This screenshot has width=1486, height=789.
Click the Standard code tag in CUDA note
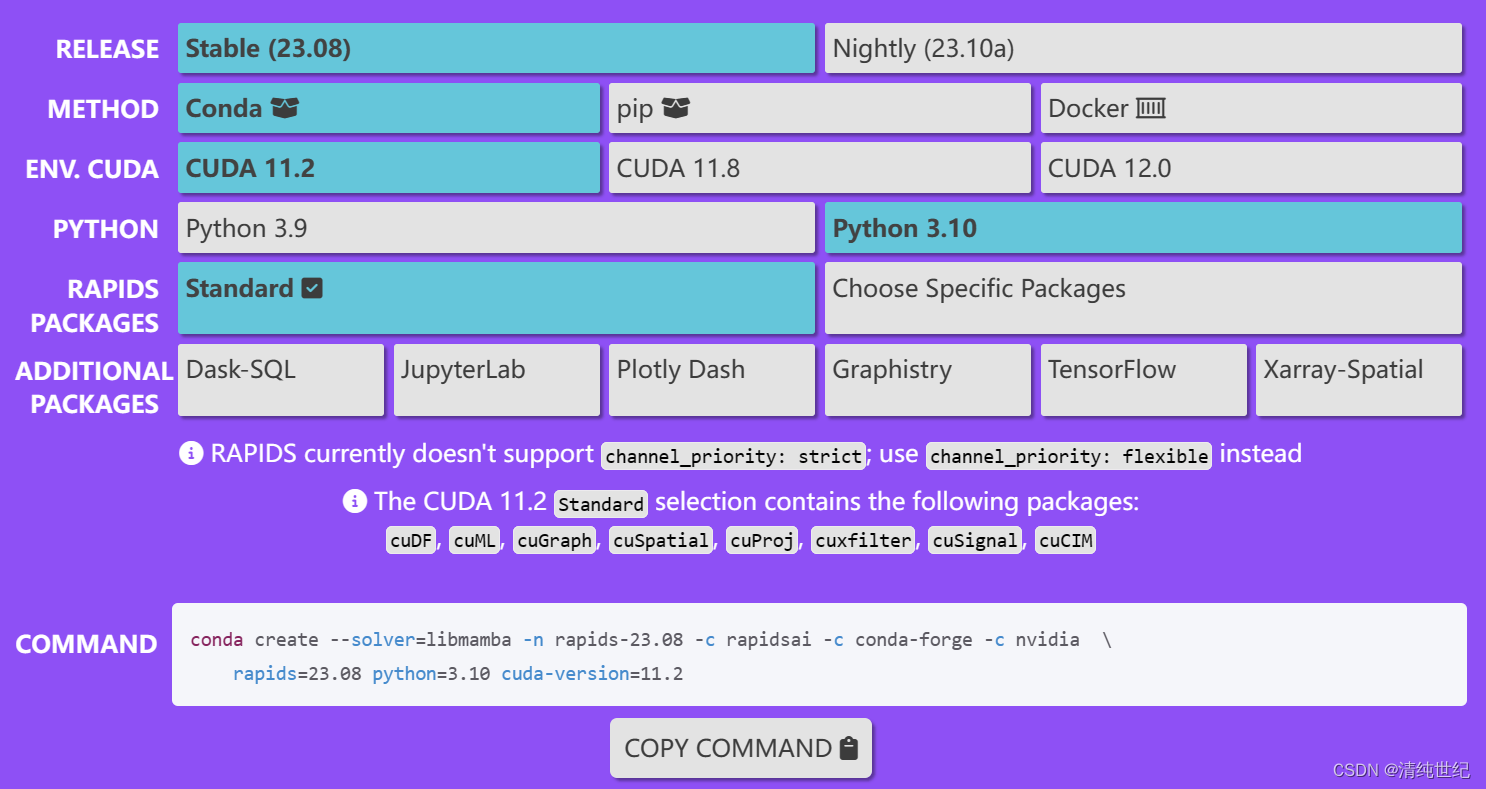click(x=601, y=504)
